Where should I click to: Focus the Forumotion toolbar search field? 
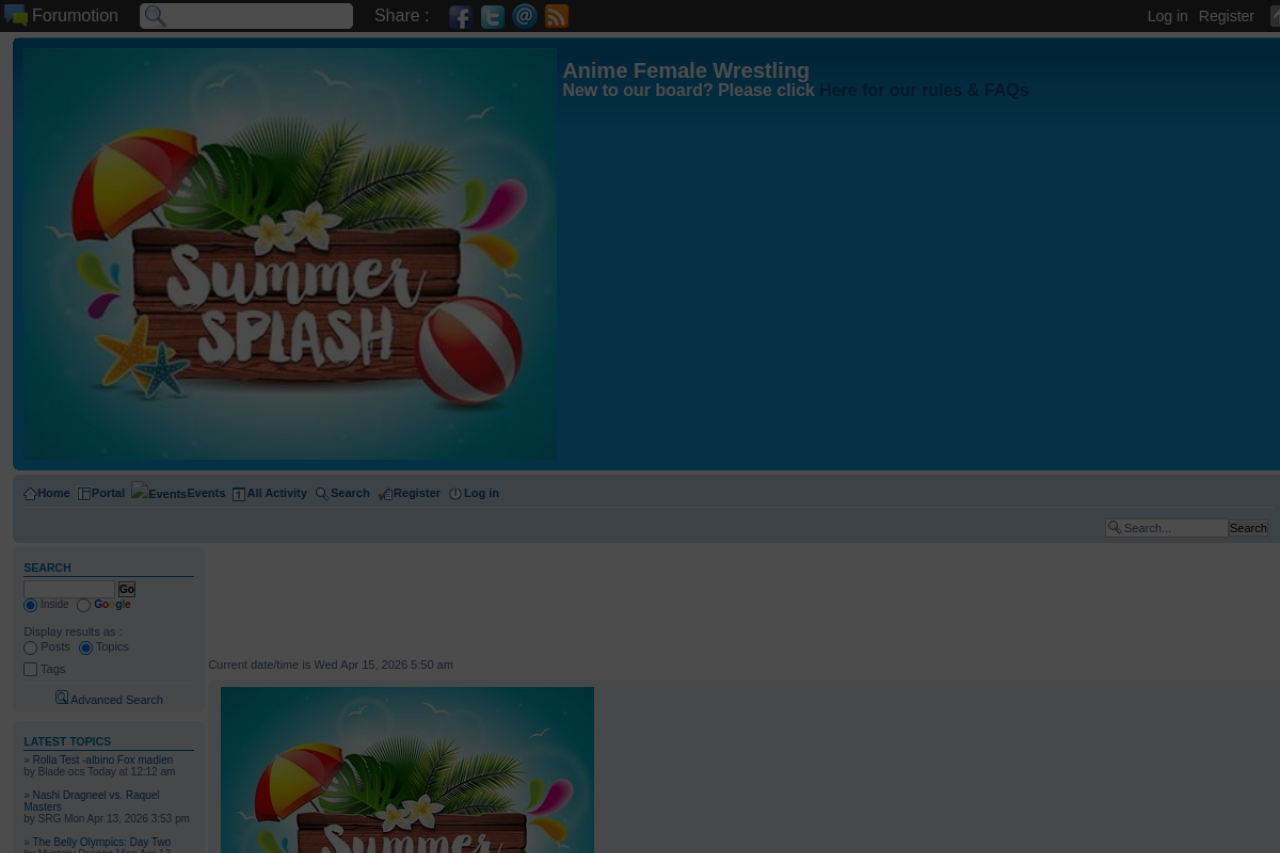point(257,16)
